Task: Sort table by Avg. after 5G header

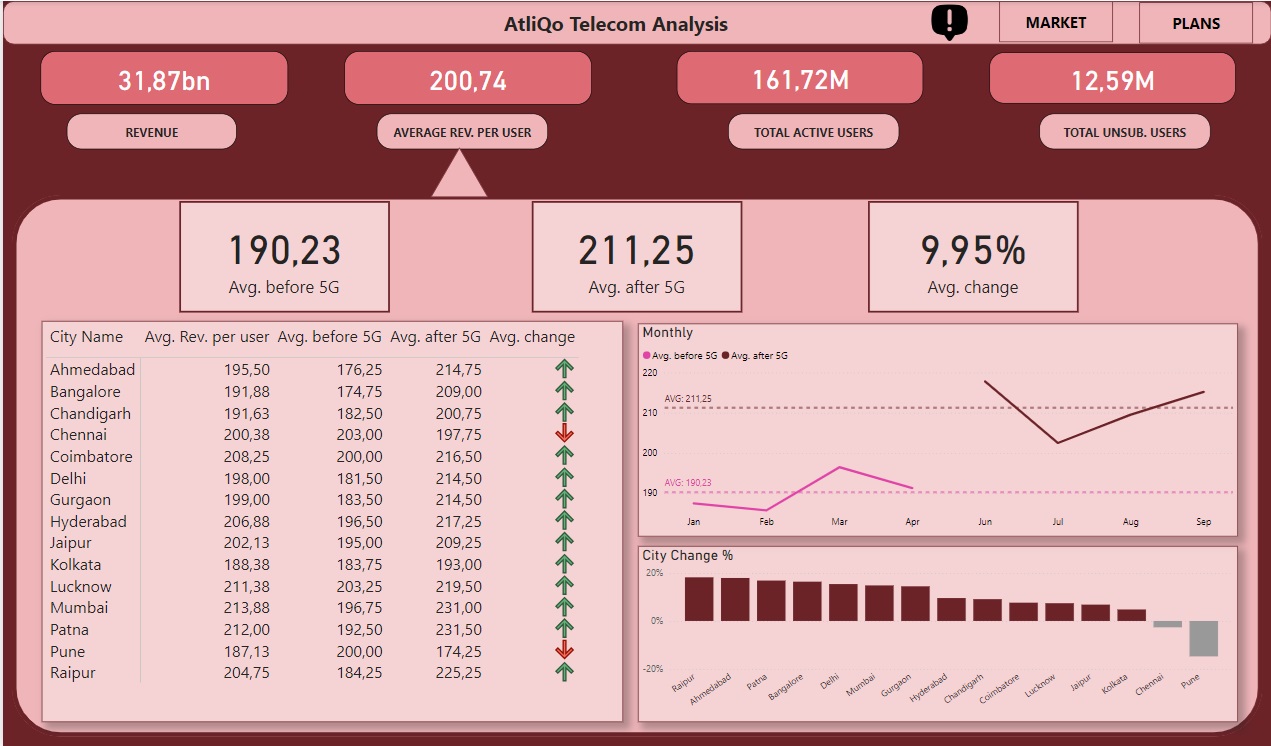Action: 435,337
